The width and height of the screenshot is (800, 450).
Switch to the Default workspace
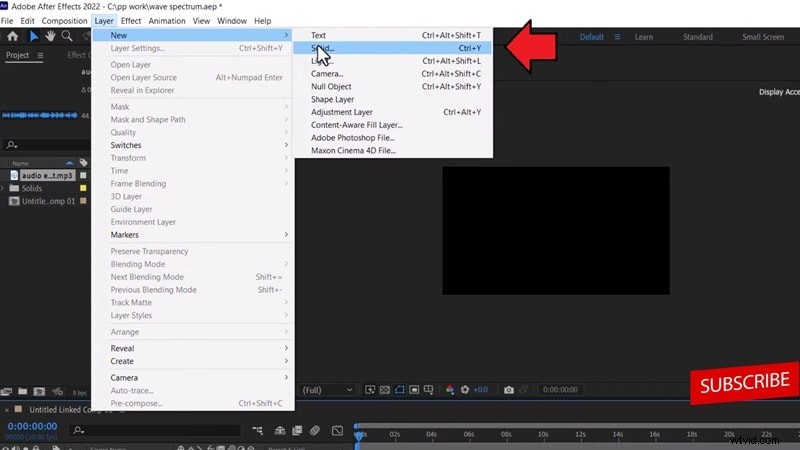[591, 37]
